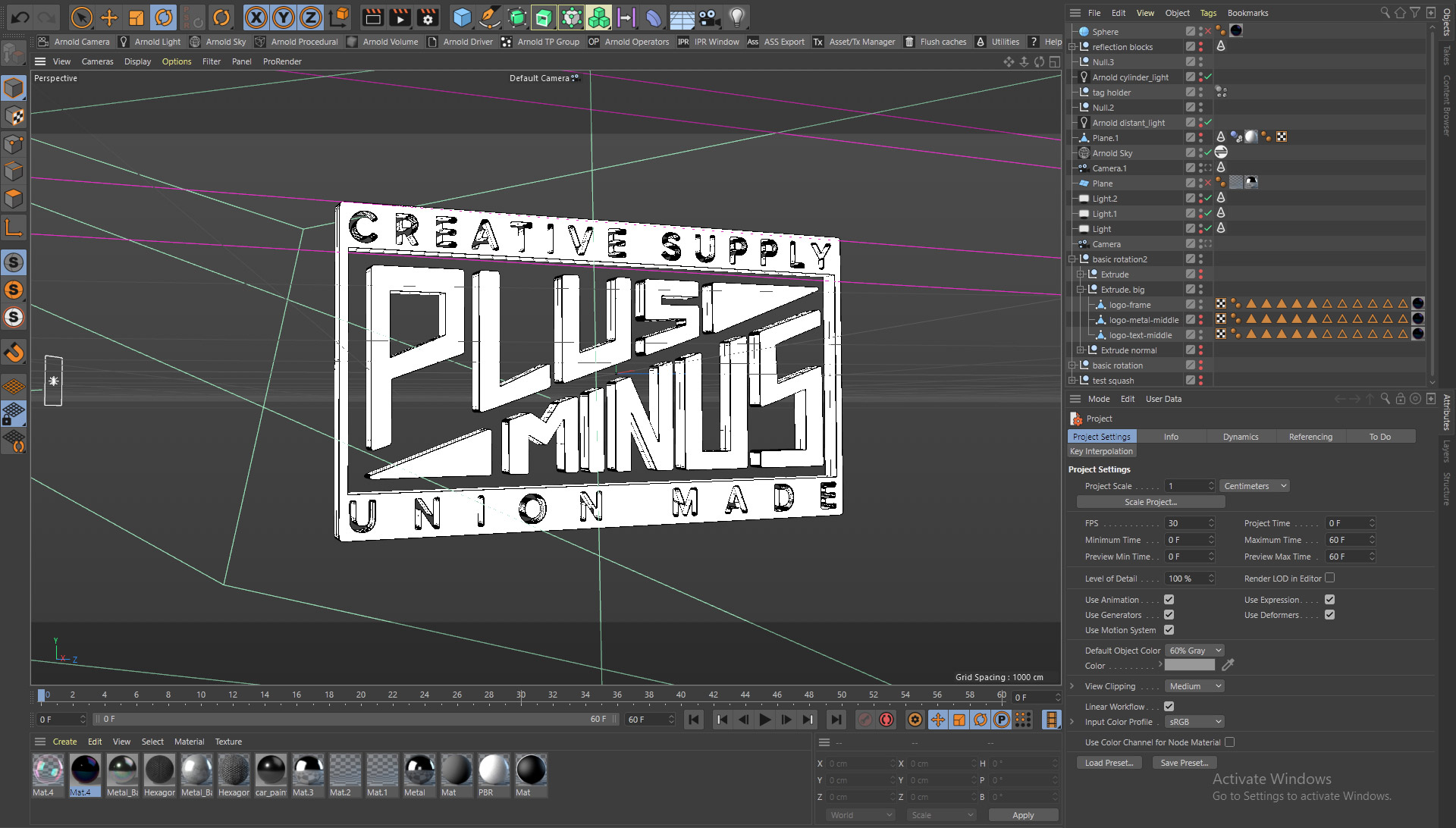Select the Move tool icon
This screenshot has height=828, width=1456.
pyautogui.click(x=109, y=17)
